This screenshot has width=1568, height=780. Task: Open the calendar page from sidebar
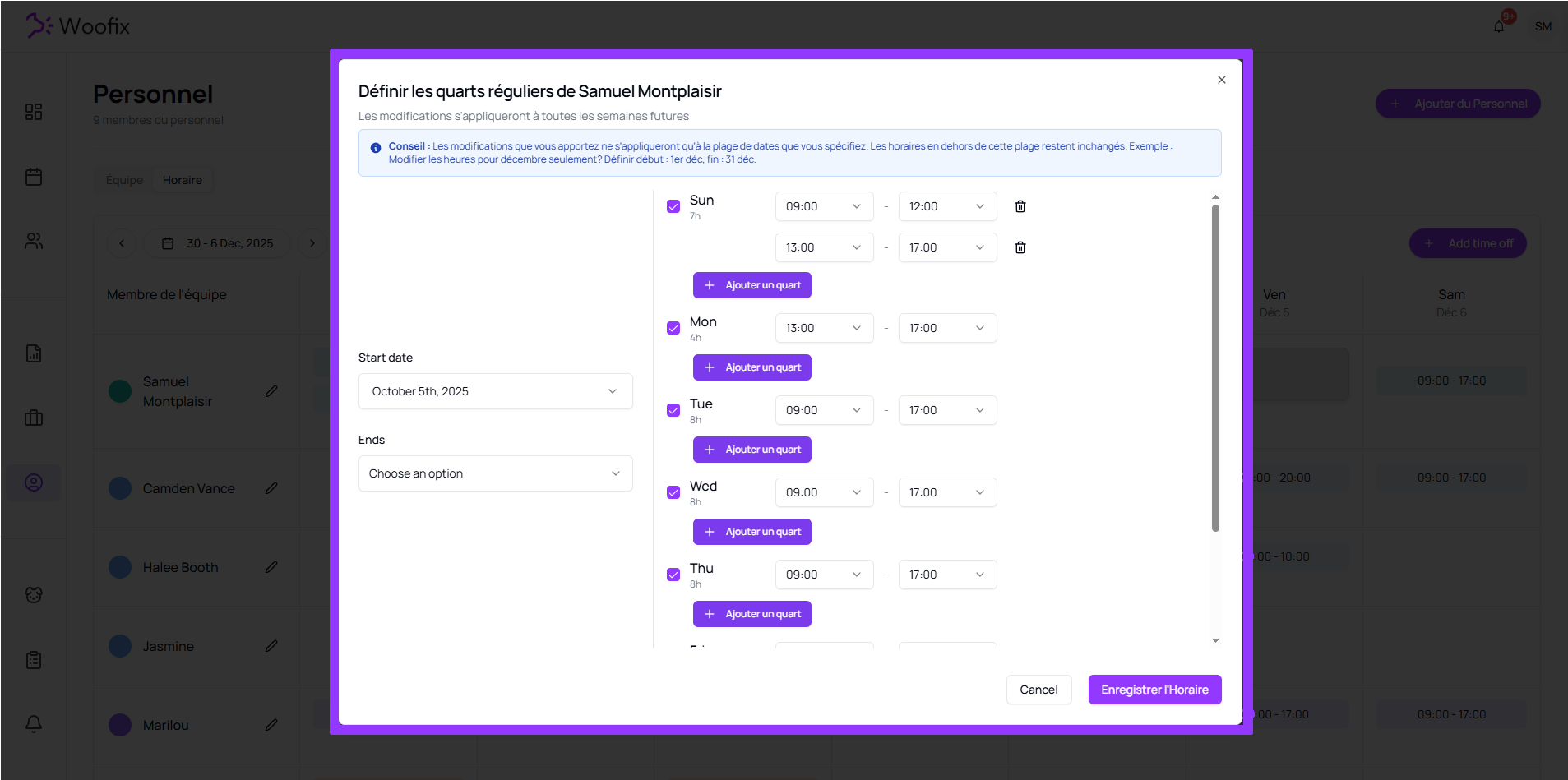pyautogui.click(x=34, y=177)
